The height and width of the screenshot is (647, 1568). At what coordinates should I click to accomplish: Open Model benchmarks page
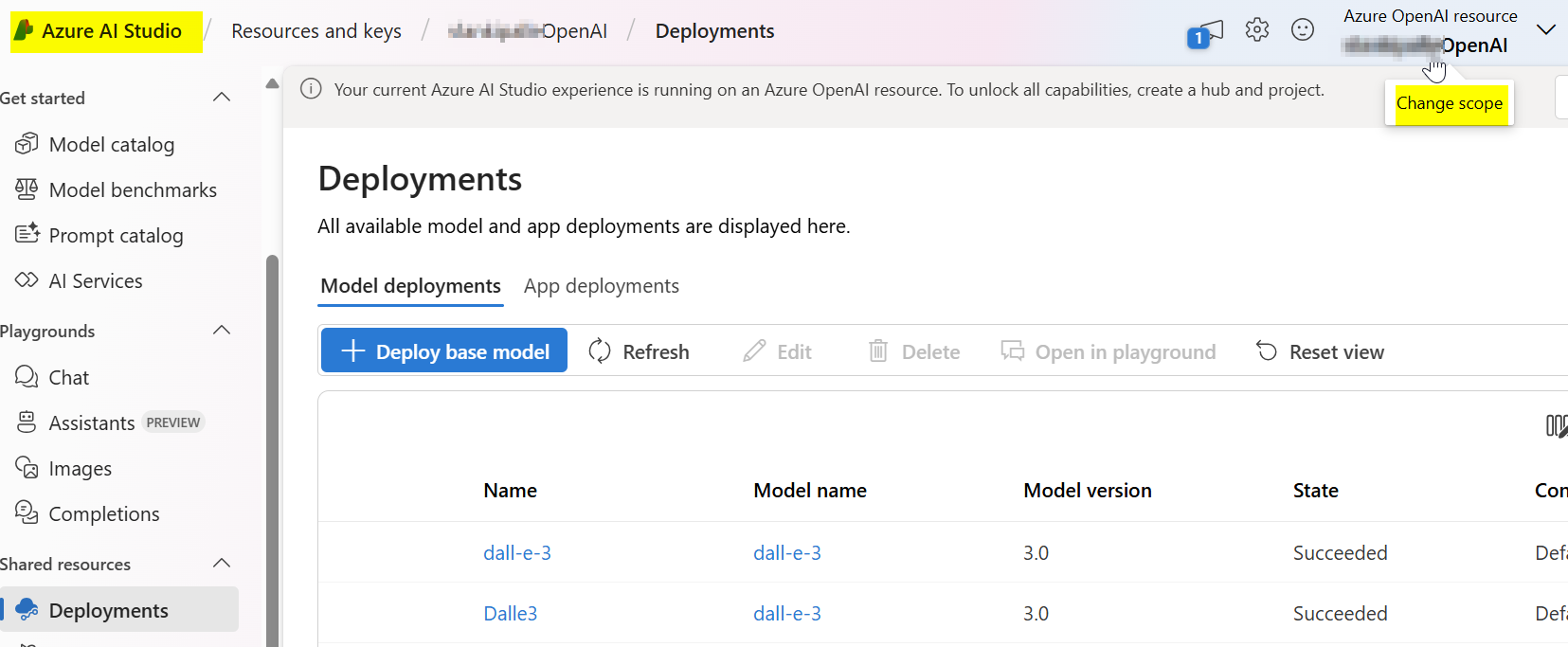pos(133,190)
